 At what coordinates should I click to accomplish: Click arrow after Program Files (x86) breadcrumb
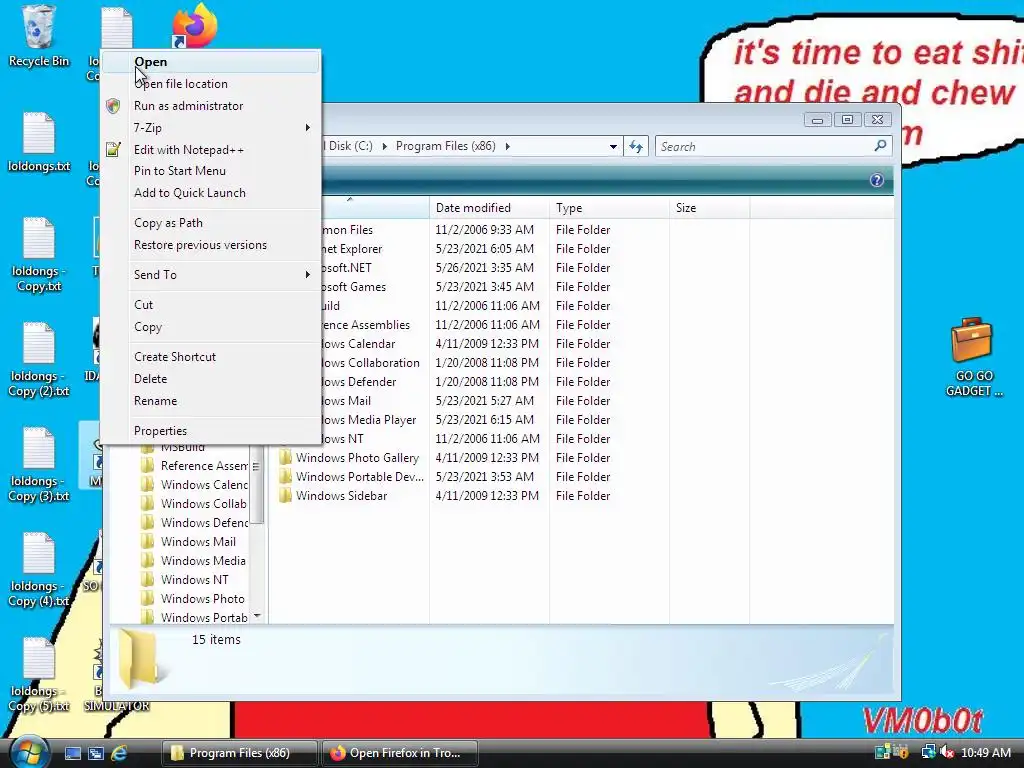[x=507, y=146]
